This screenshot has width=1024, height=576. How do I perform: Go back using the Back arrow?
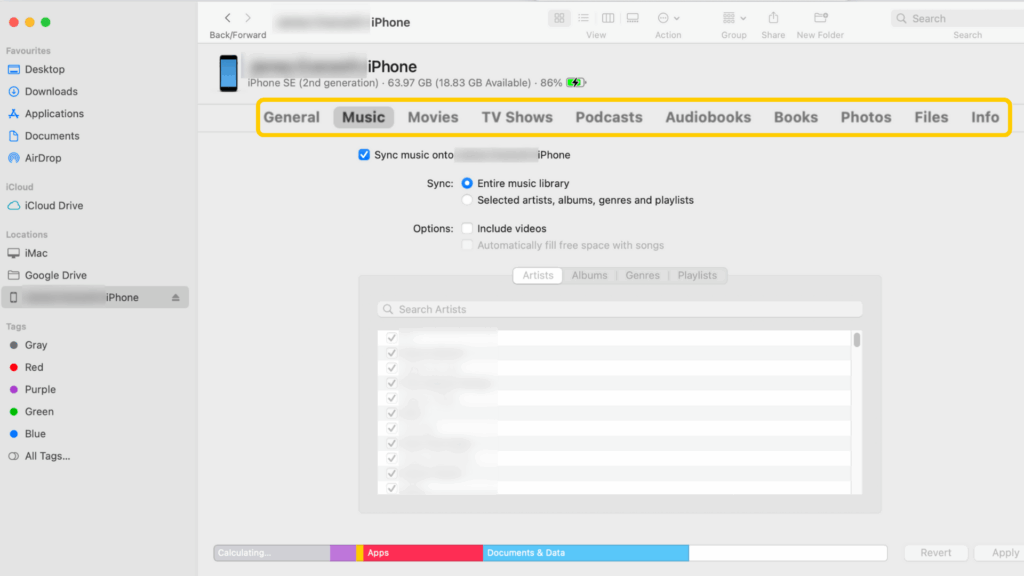pyautogui.click(x=227, y=17)
